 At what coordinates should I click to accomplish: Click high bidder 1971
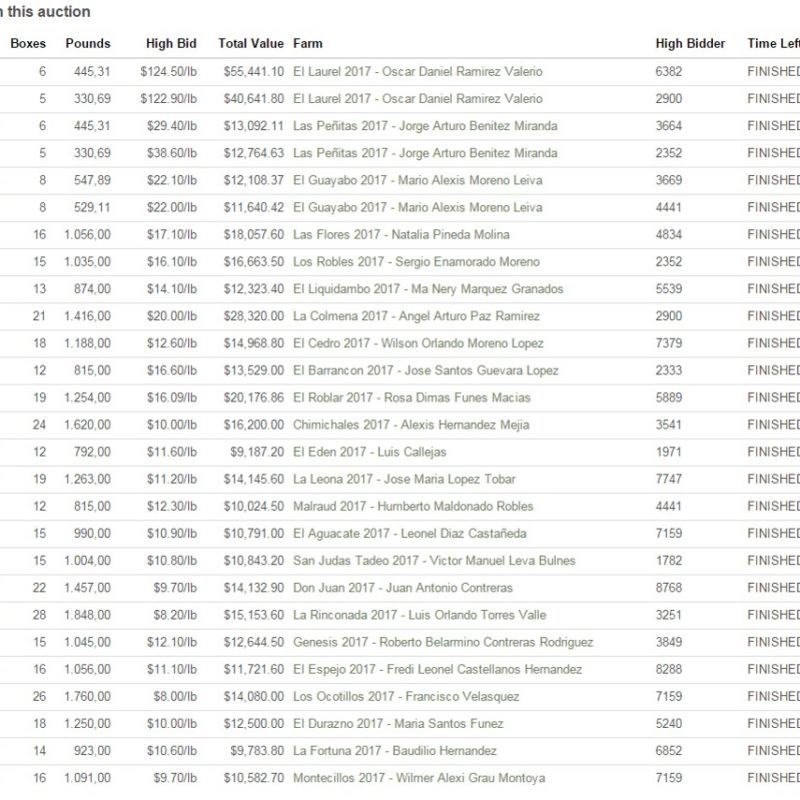coord(668,452)
